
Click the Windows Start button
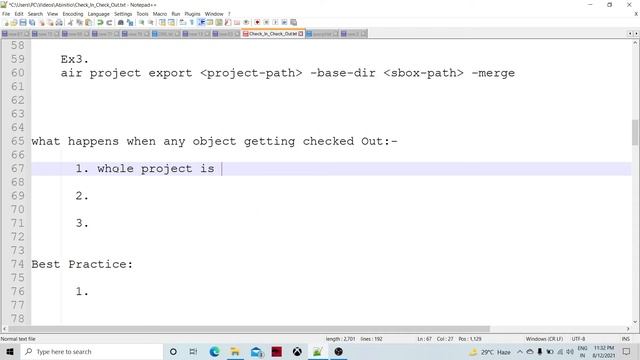[10, 351]
